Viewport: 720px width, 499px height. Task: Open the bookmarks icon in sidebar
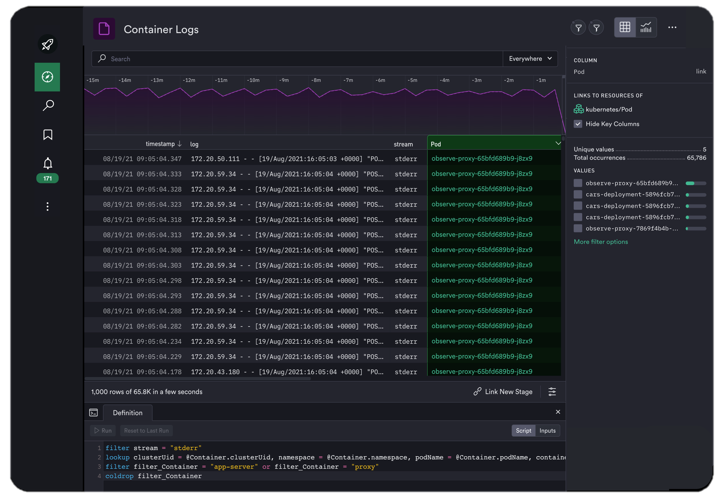coord(48,135)
